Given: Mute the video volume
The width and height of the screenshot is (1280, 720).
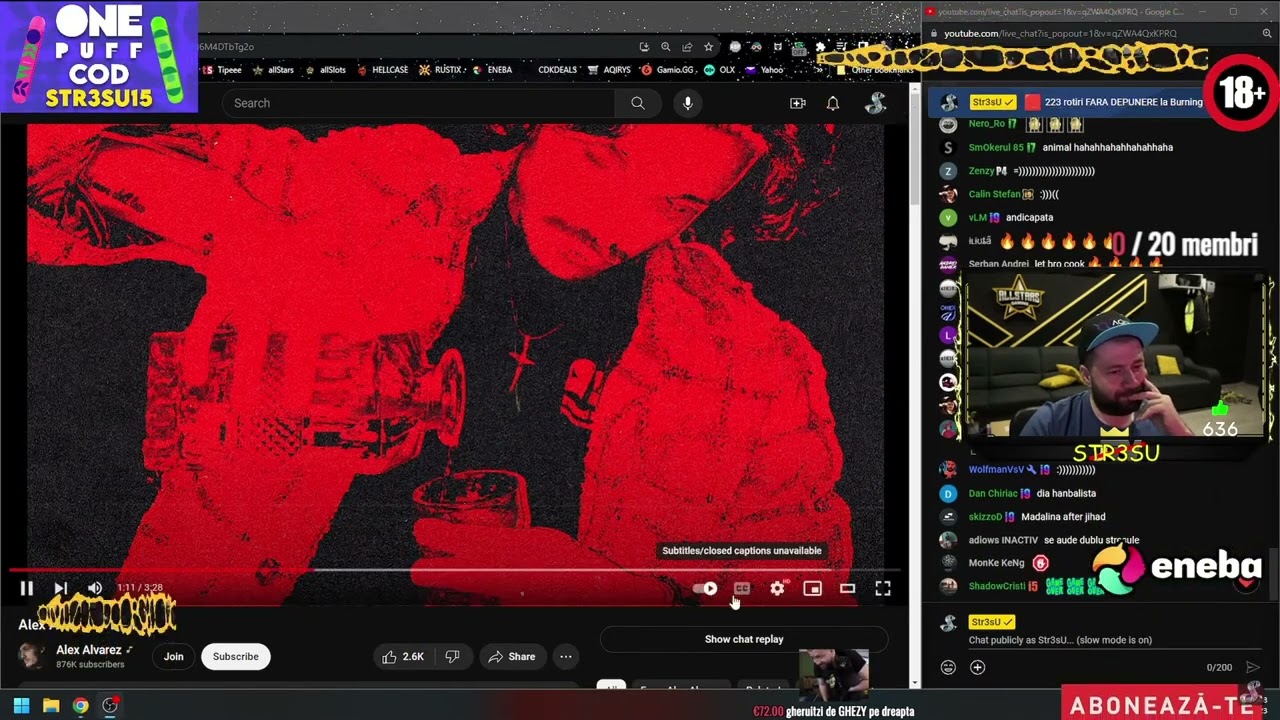Looking at the screenshot, I should [x=95, y=589].
